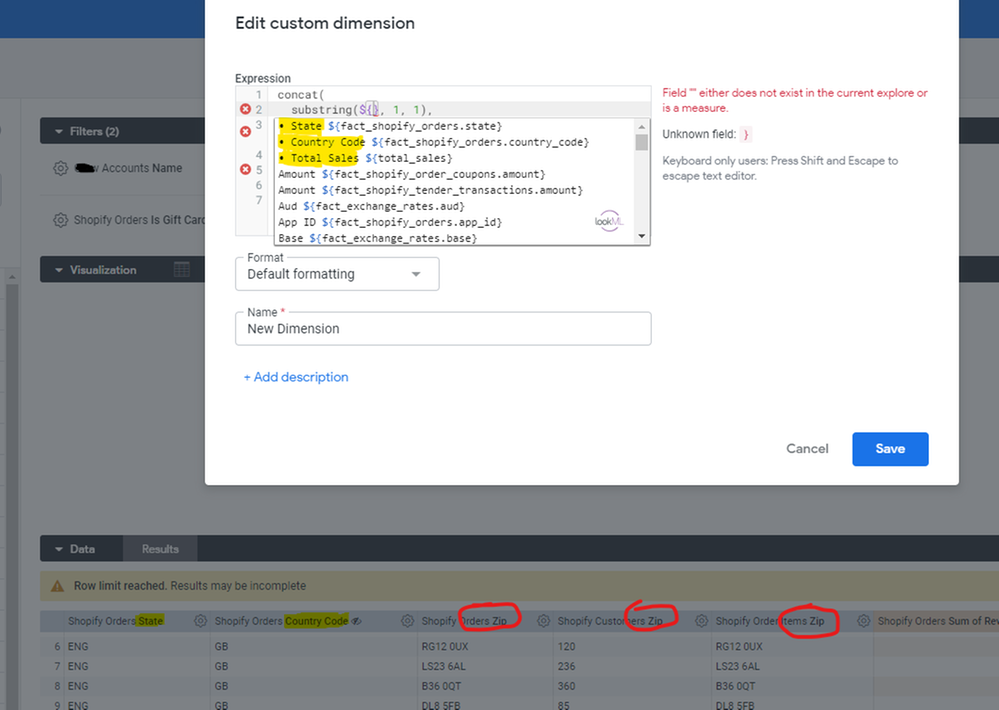Click Unknown field brace token
Image resolution: width=999 pixels, height=710 pixels.
(746, 134)
